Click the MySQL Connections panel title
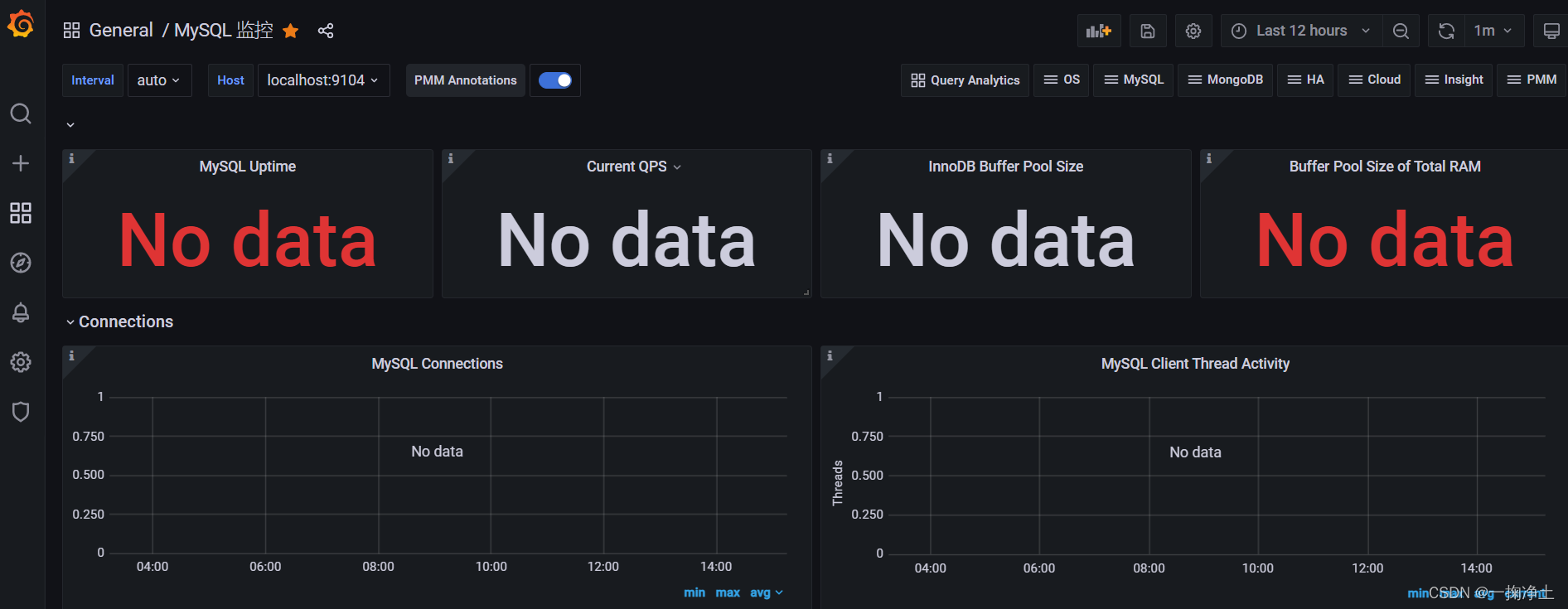This screenshot has height=609, width=1568. 437,364
